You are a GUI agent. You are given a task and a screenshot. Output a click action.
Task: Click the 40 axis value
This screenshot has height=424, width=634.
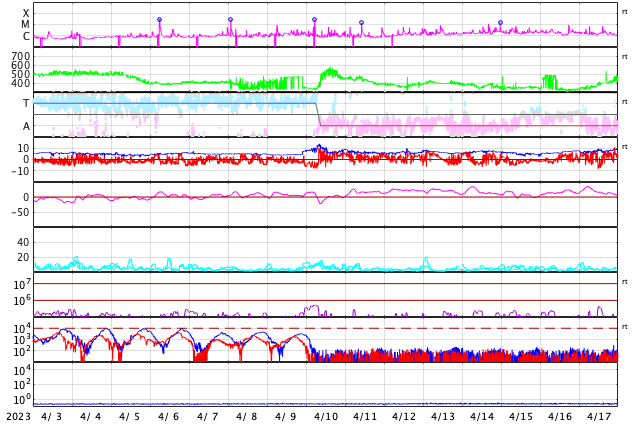point(23,242)
